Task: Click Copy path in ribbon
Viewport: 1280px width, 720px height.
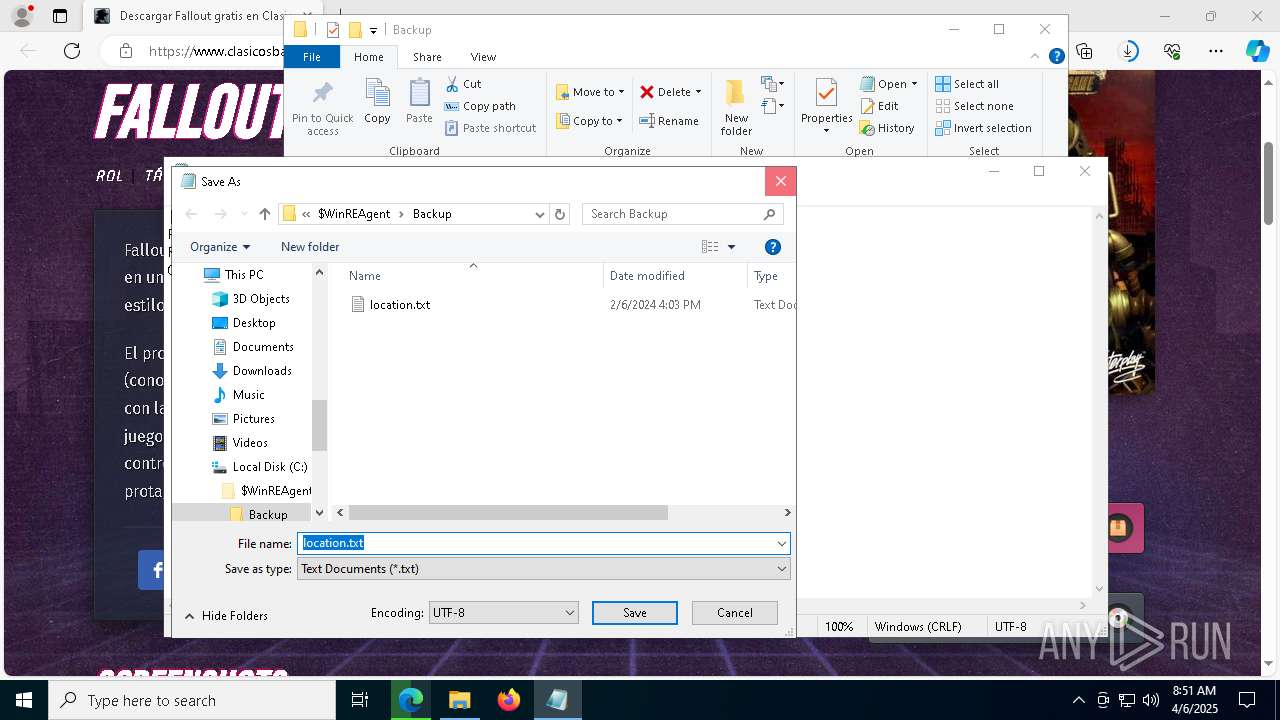Action: pyautogui.click(x=480, y=106)
